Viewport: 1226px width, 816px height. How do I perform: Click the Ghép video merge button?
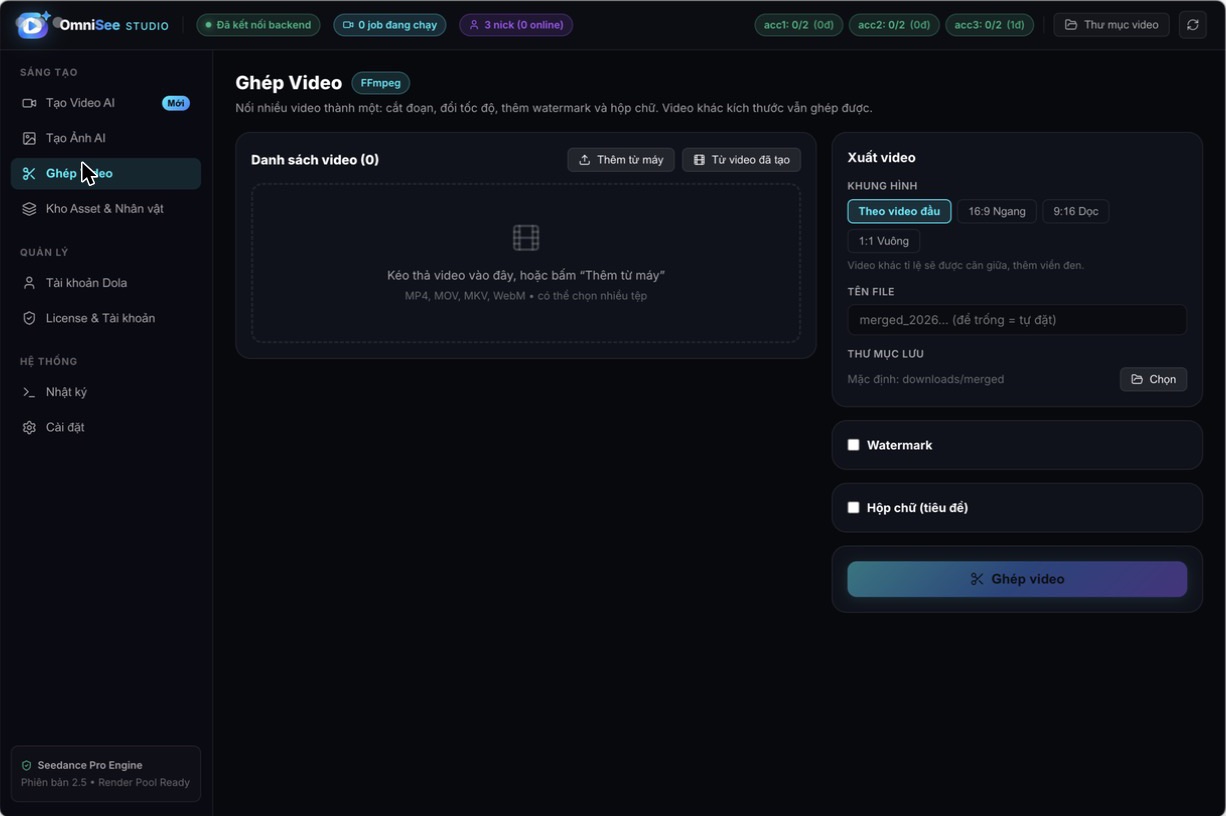point(1017,579)
